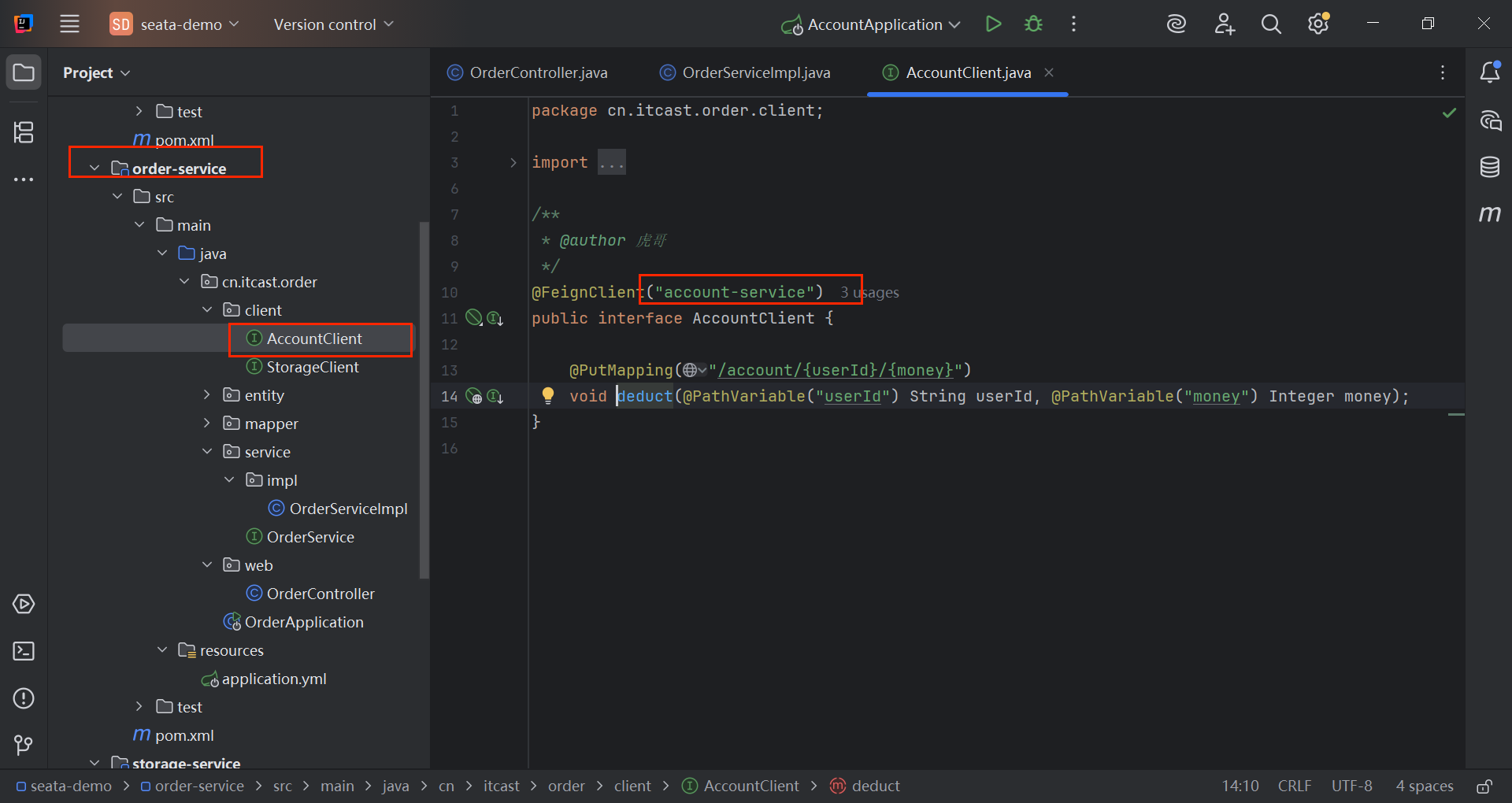Image resolution: width=1512 pixels, height=803 pixels.
Task: Open Search Everywhere magnifier
Action: coord(1271,24)
